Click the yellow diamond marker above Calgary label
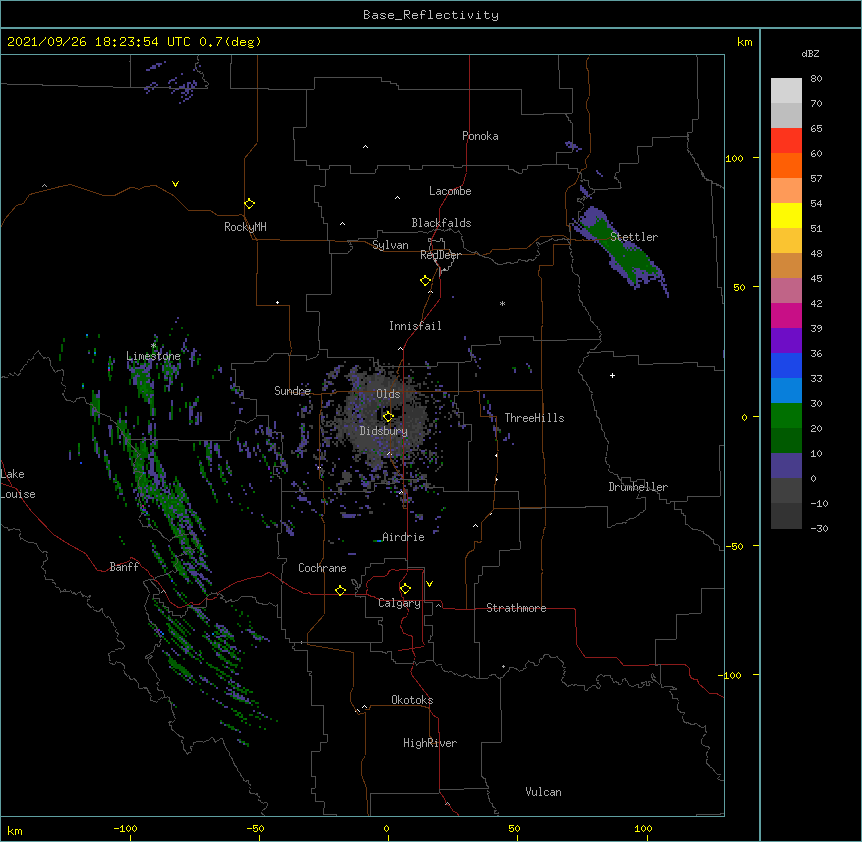The height and width of the screenshot is (842, 862). click(x=405, y=589)
